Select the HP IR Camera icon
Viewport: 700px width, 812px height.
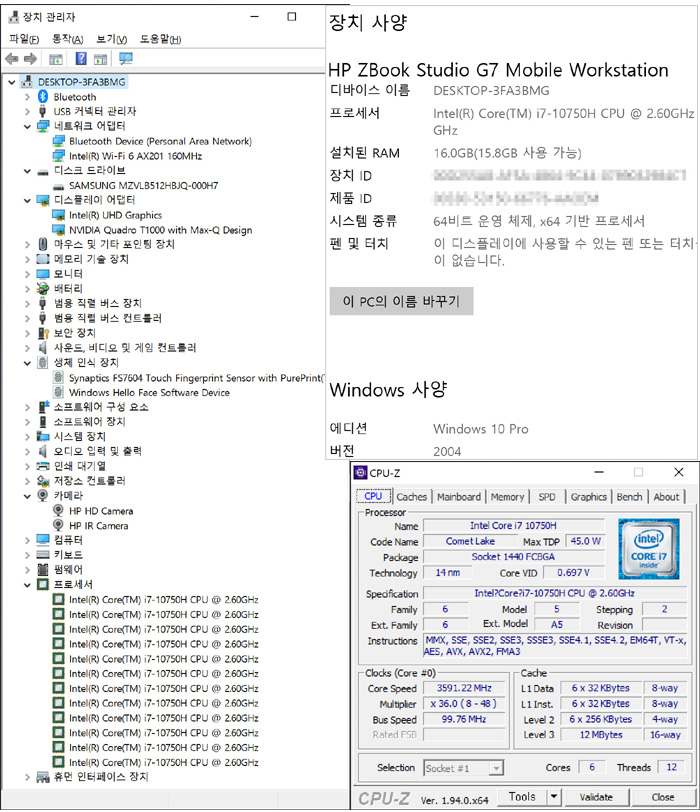click(59, 525)
